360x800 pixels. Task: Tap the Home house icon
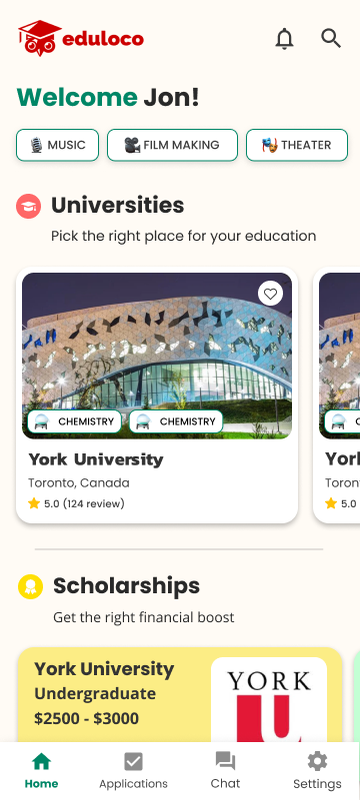point(42,762)
